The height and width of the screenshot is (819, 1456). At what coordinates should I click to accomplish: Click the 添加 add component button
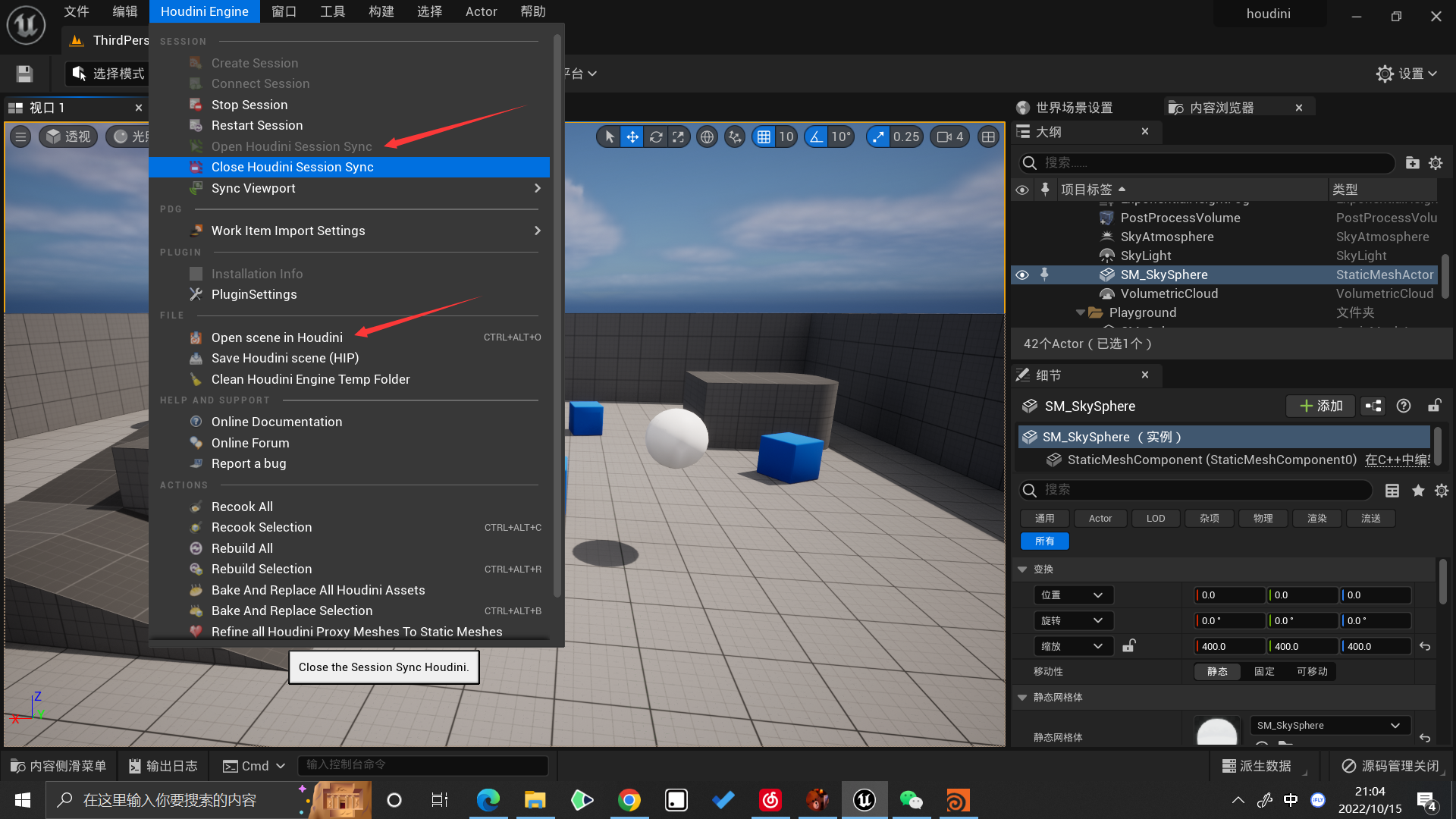[x=1321, y=406]
